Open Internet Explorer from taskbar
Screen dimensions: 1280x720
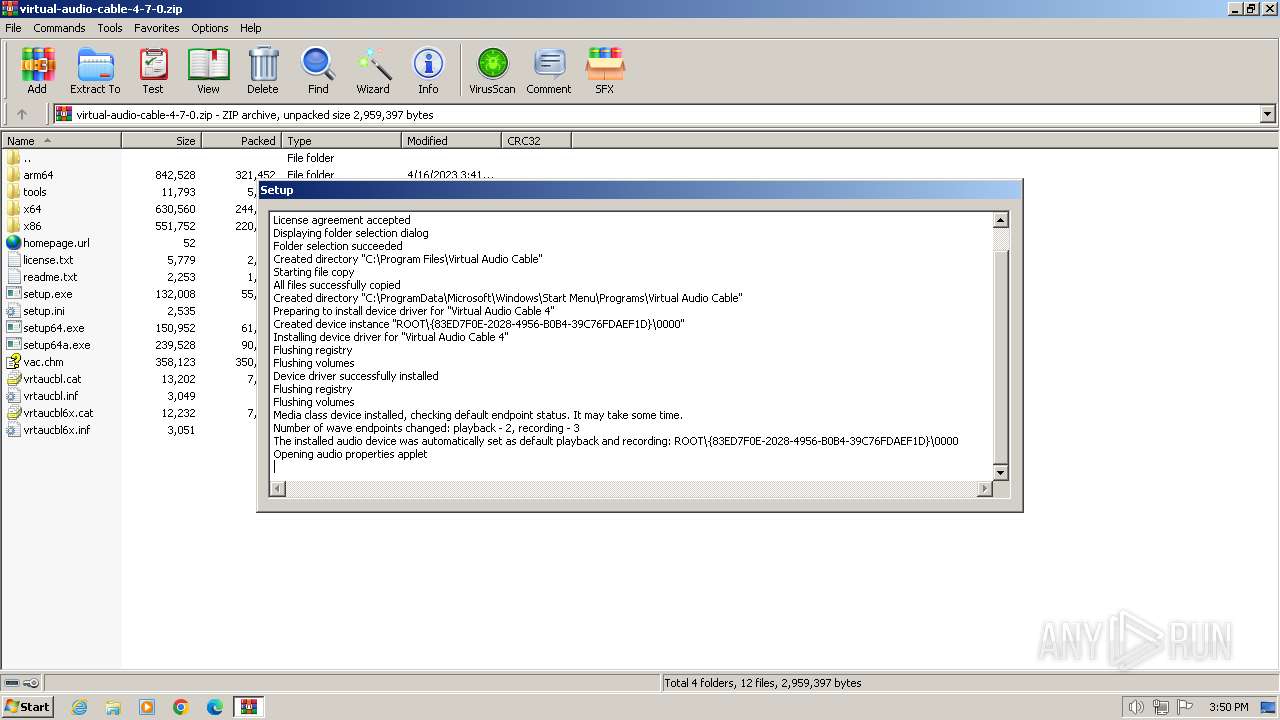[79, 707]
